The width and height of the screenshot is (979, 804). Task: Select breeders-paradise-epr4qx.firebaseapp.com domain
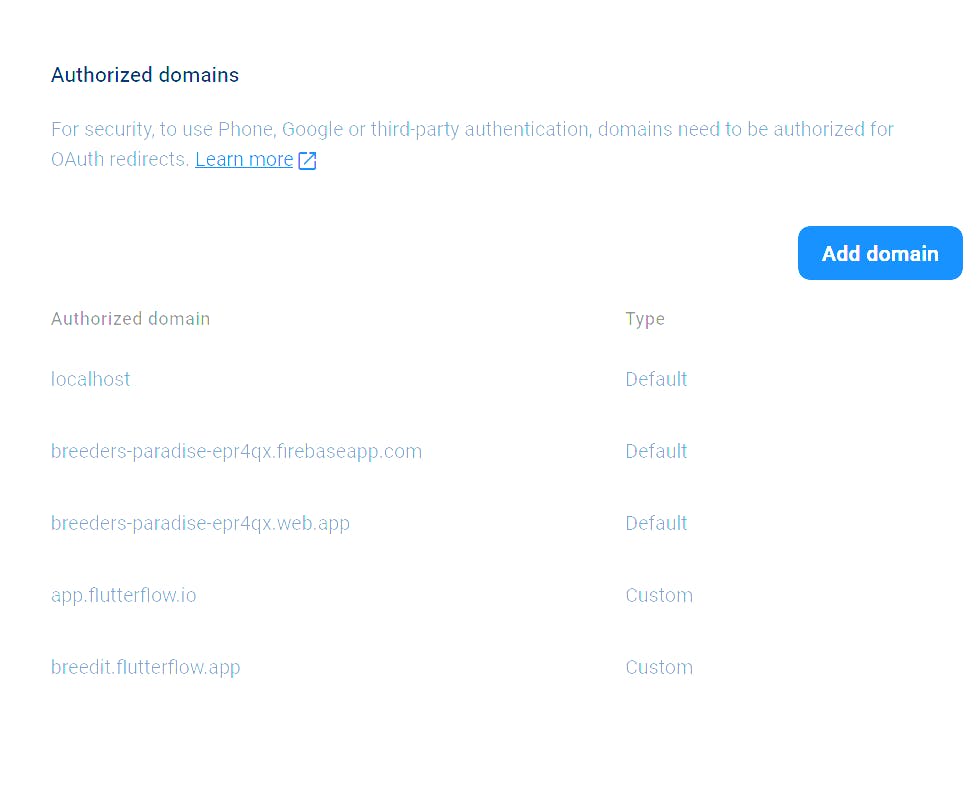[x=236, y=451]
